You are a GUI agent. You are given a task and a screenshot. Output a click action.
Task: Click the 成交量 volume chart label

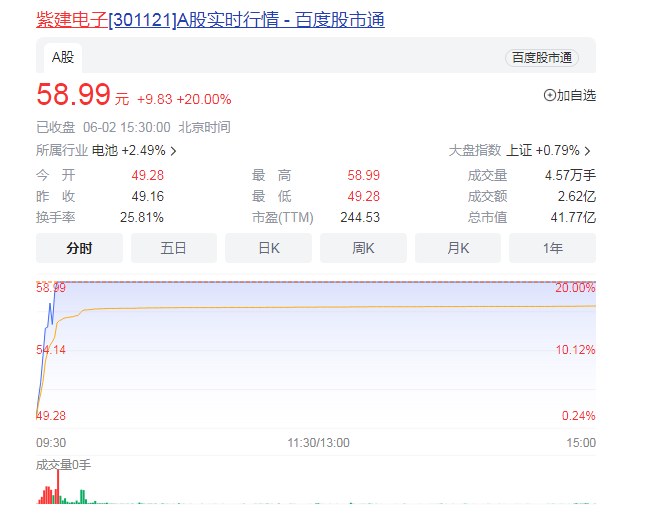click(63, 465)
